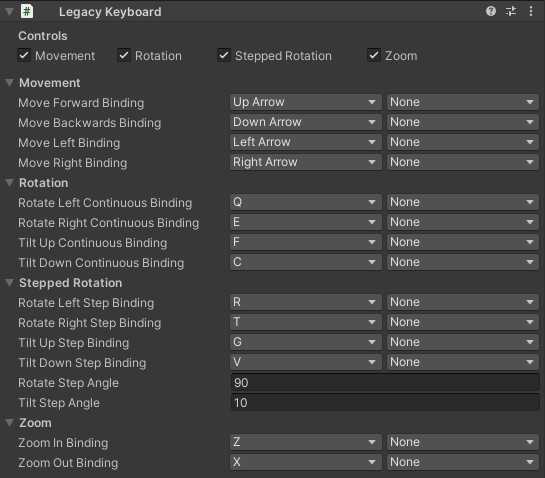Click the Zoom Out Binding label
Image resolution: width=545 pixels, height=478 pixels.
click(68, 463)
